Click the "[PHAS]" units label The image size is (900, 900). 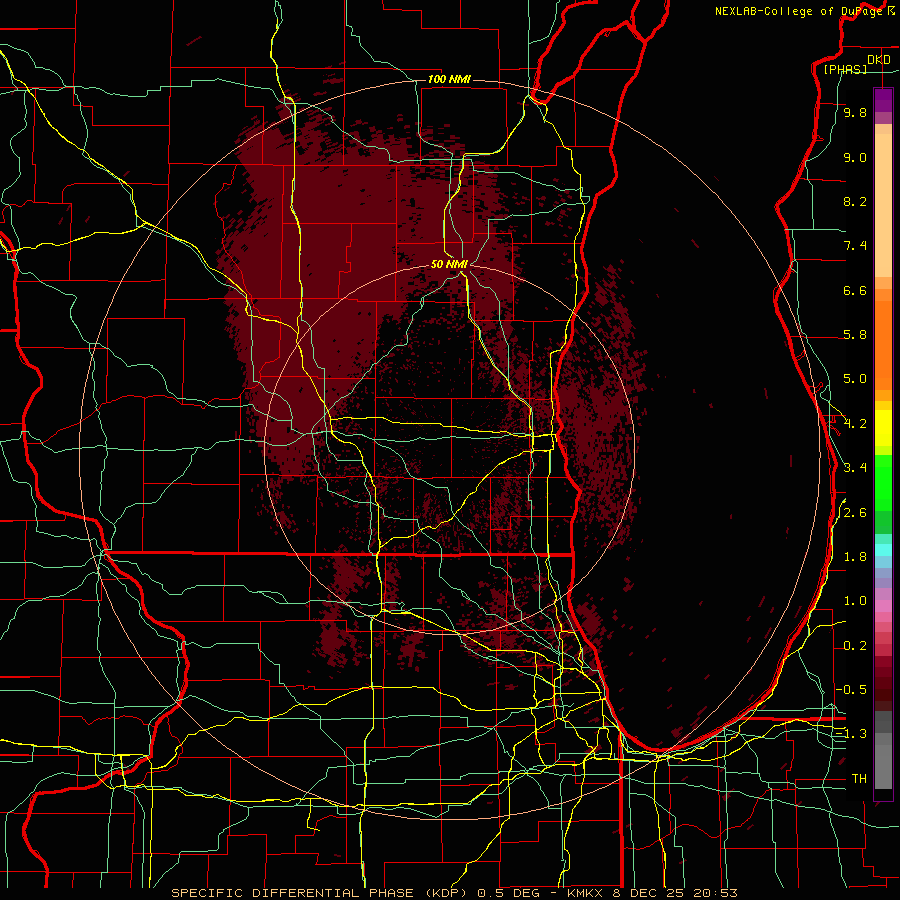(x=845, y=69)
